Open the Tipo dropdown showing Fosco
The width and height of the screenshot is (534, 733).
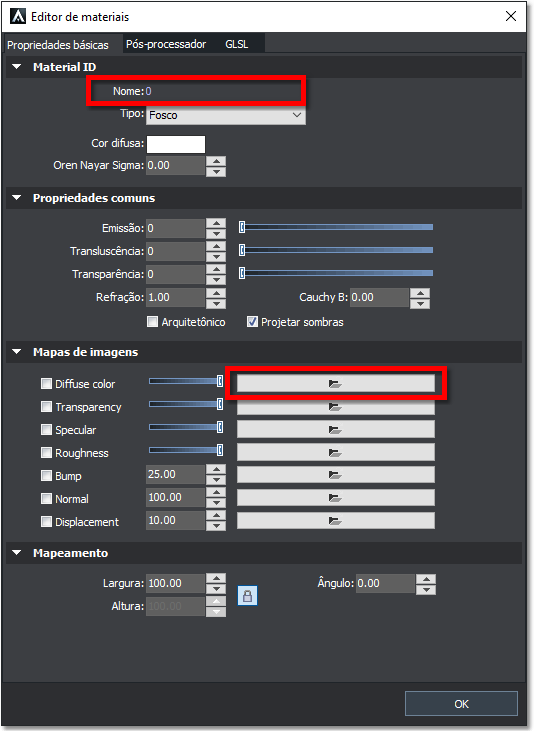coord(226,115)
